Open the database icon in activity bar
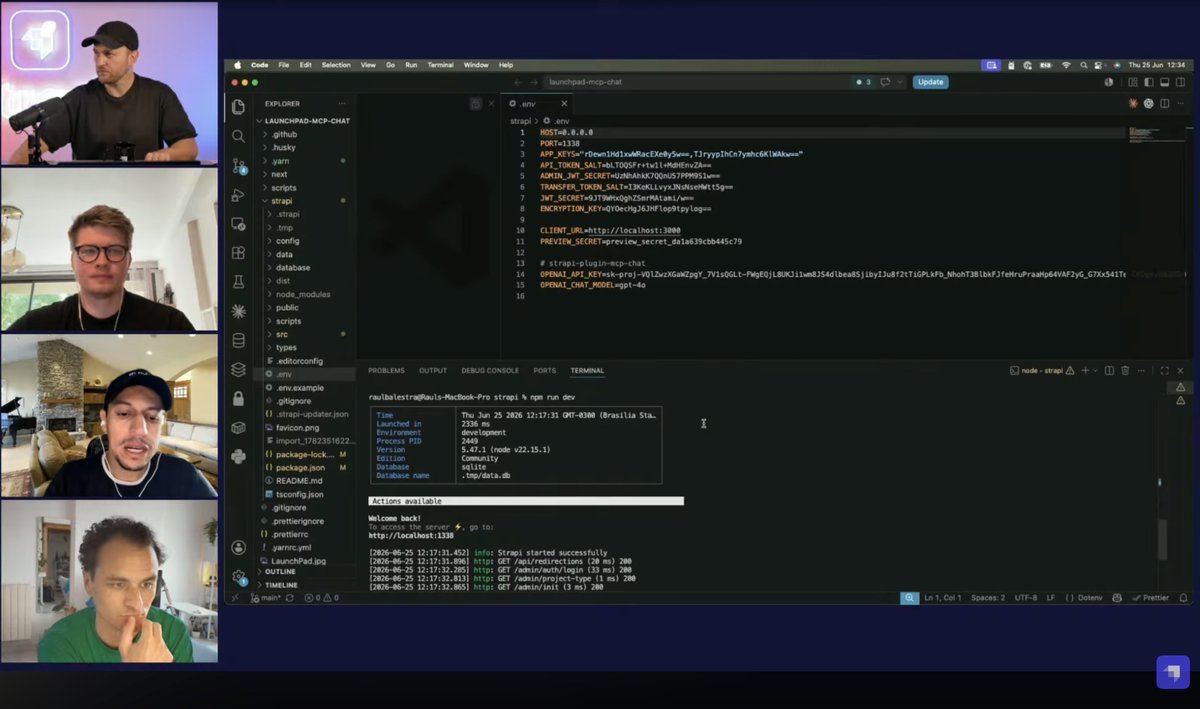1200x709 pixels. tap(238, 340)
